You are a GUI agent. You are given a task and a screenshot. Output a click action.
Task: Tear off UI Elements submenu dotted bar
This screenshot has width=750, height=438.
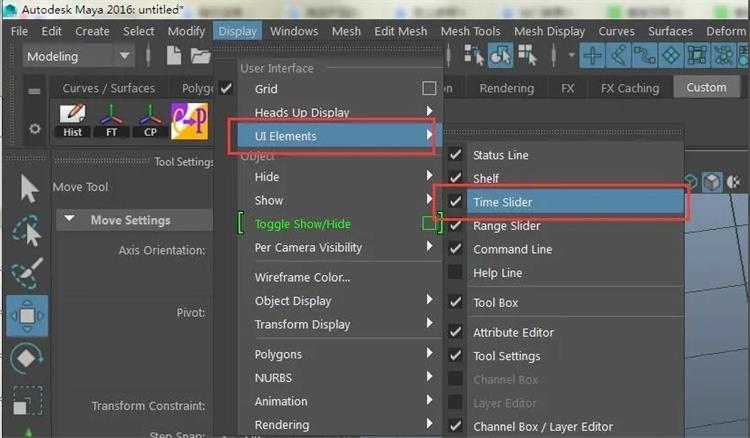pos(563,131)
